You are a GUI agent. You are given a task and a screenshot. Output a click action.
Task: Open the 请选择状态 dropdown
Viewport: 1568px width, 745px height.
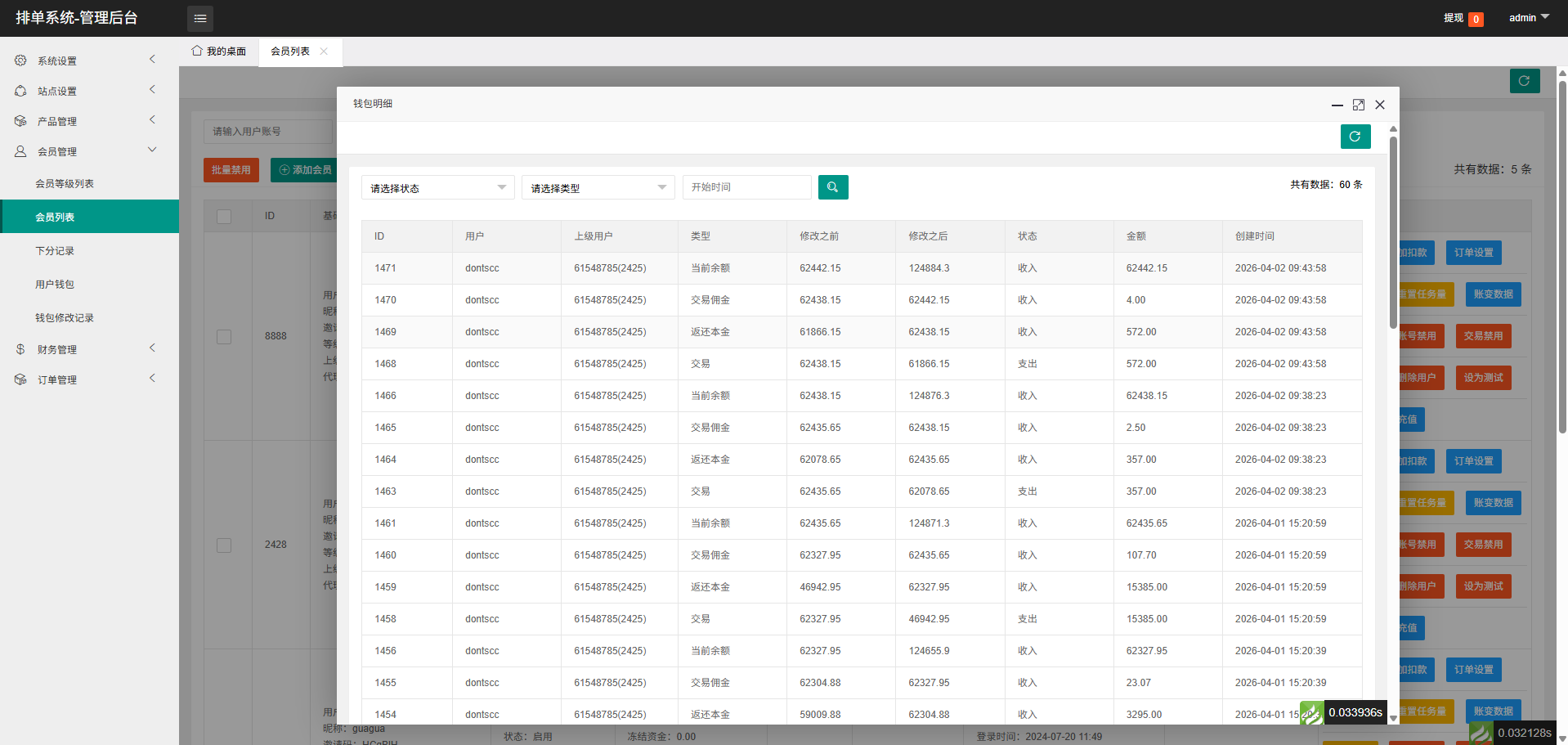437,188
